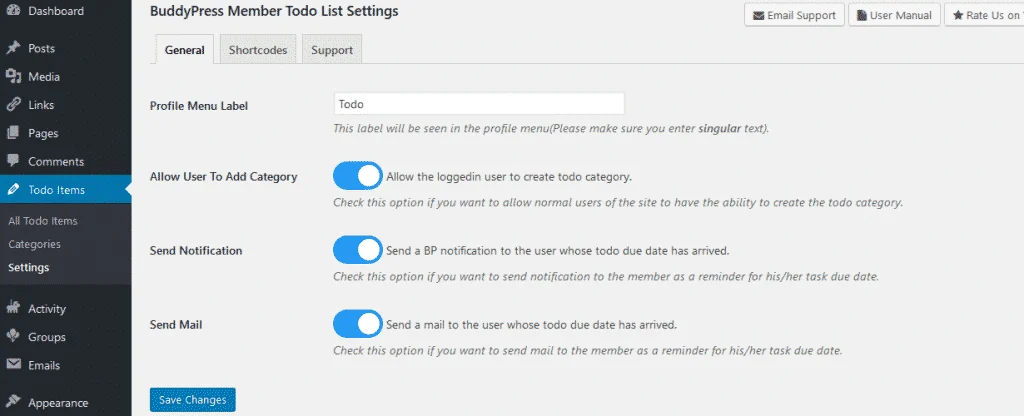
Task: Click the Rate Us button
Action: 984,15
